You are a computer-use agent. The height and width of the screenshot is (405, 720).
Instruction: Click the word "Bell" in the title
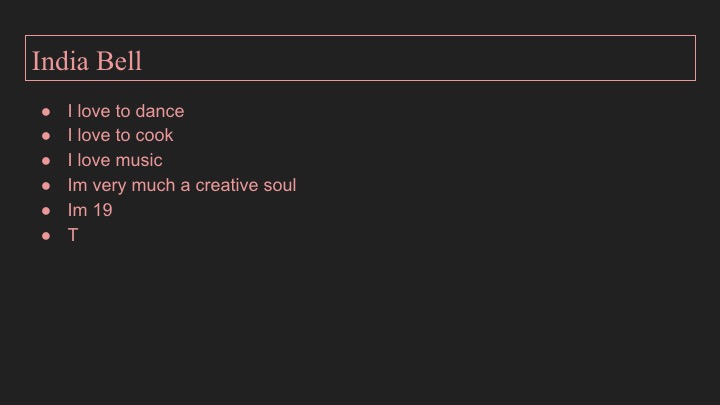(x=119, y=61)
